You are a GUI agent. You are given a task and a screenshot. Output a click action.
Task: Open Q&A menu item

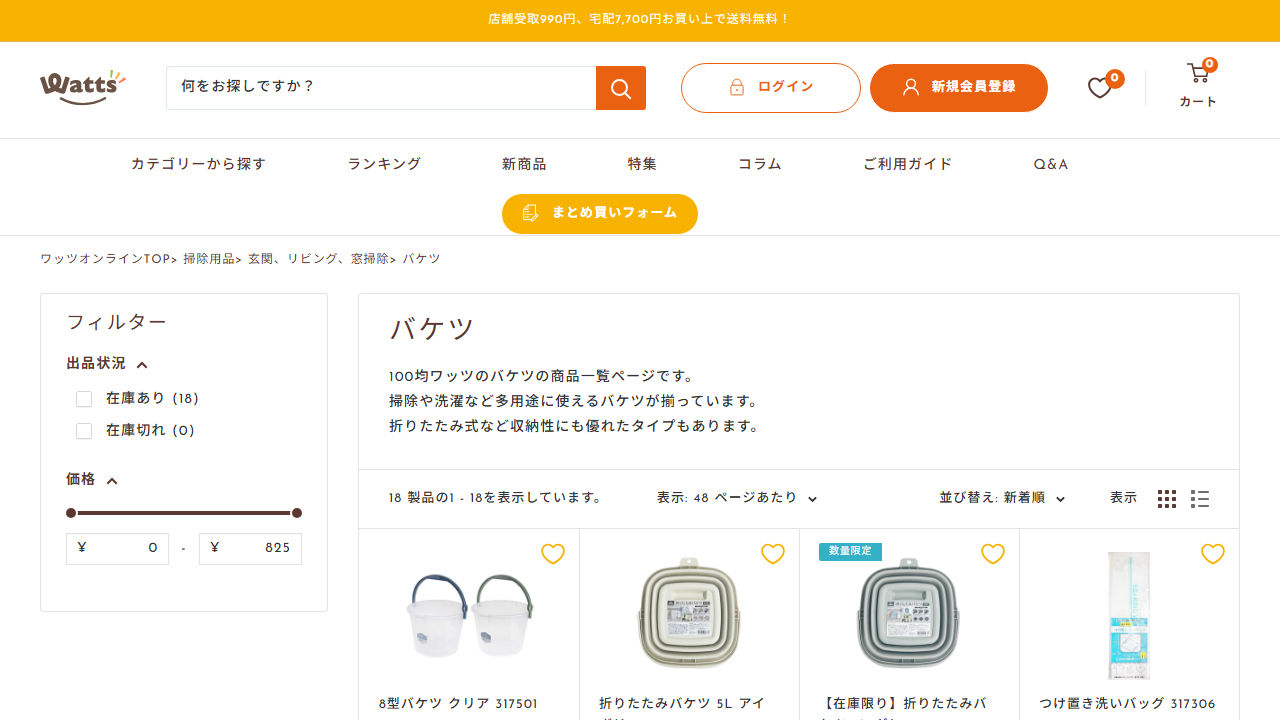1051,164
